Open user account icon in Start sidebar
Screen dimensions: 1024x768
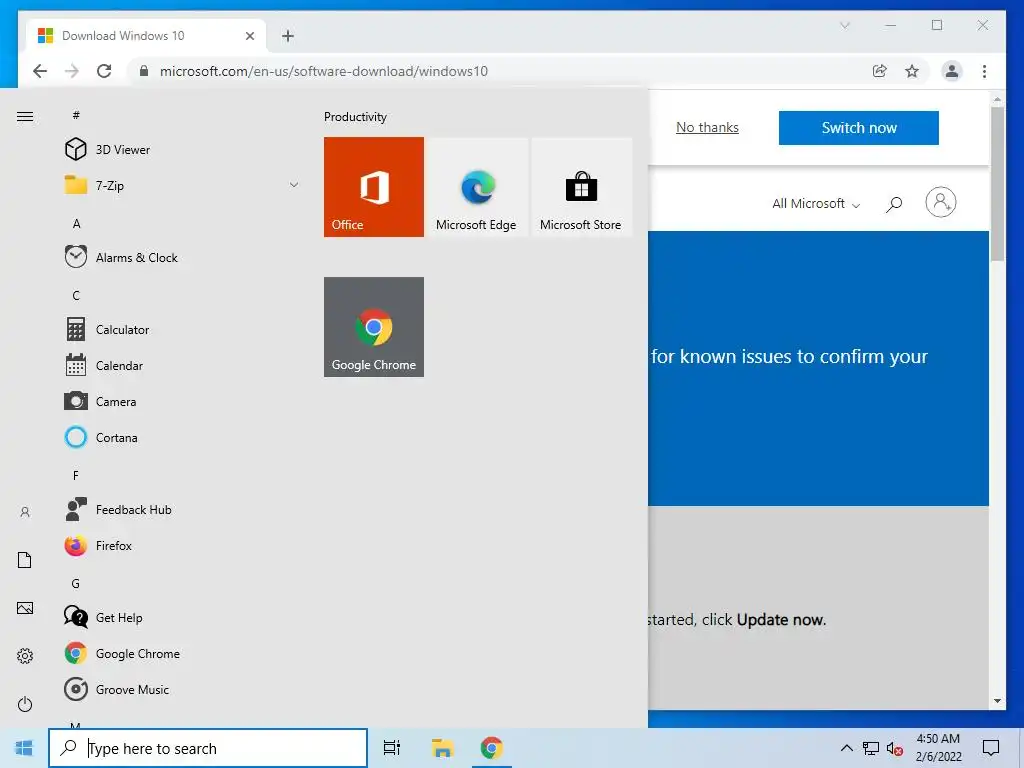pos(25,512)
